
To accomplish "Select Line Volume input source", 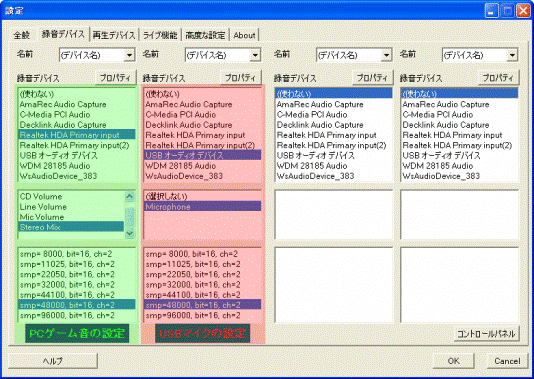I will [71, 207].
